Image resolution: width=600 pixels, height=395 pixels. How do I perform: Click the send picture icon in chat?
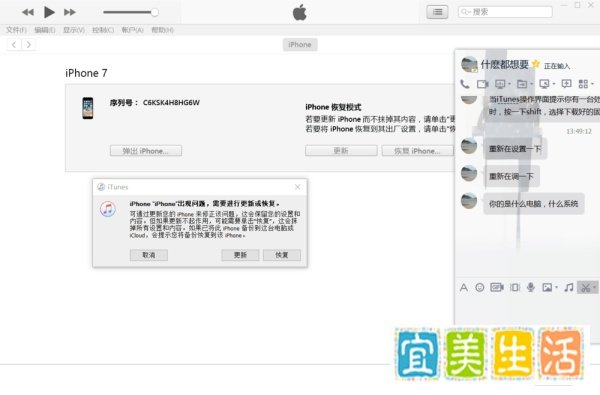click(547, 287)
